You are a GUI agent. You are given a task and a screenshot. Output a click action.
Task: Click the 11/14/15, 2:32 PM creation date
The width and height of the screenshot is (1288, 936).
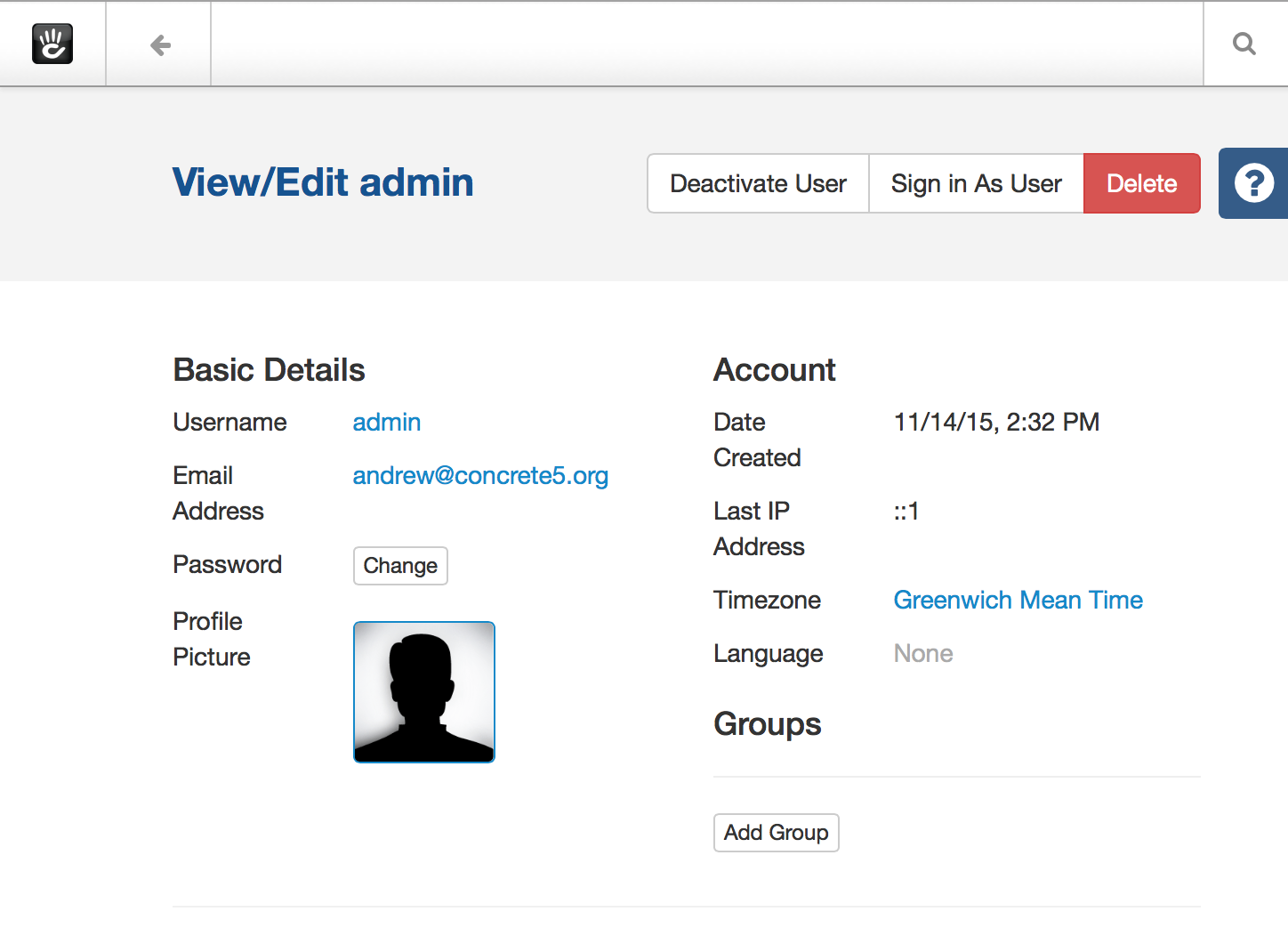point(996,422)
